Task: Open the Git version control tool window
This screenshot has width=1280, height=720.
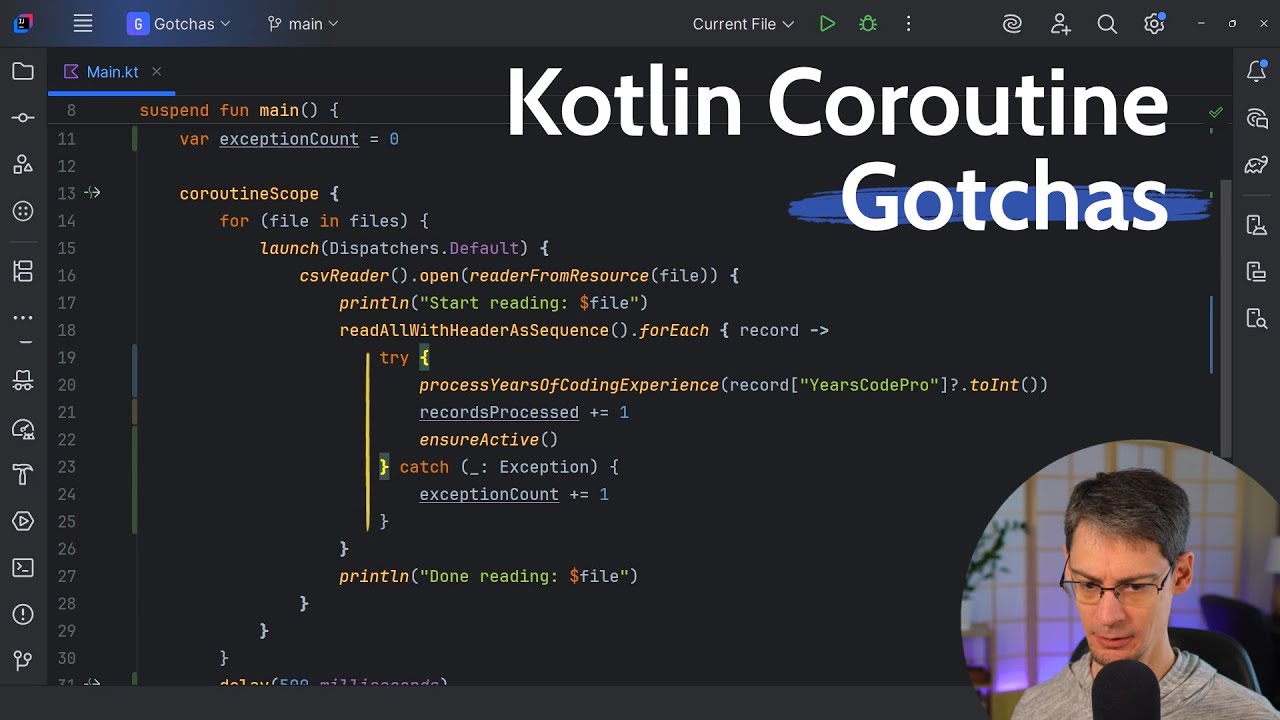Action: (x=22, y=661)
